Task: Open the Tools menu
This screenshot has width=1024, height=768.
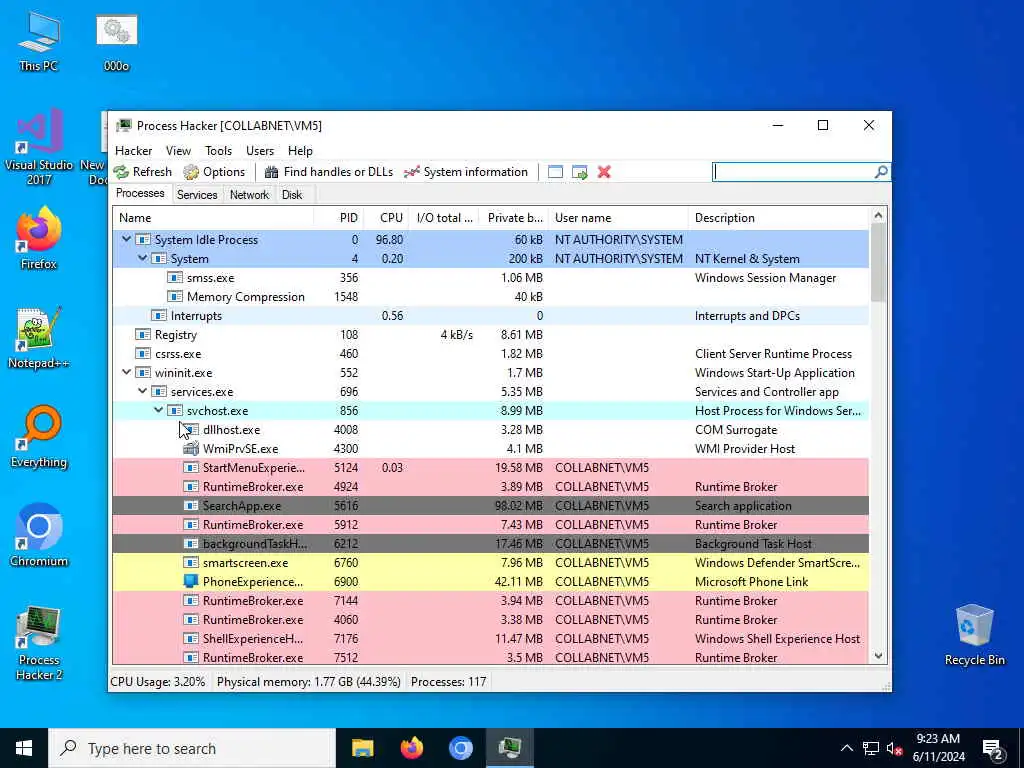Action: click(218, 151)
